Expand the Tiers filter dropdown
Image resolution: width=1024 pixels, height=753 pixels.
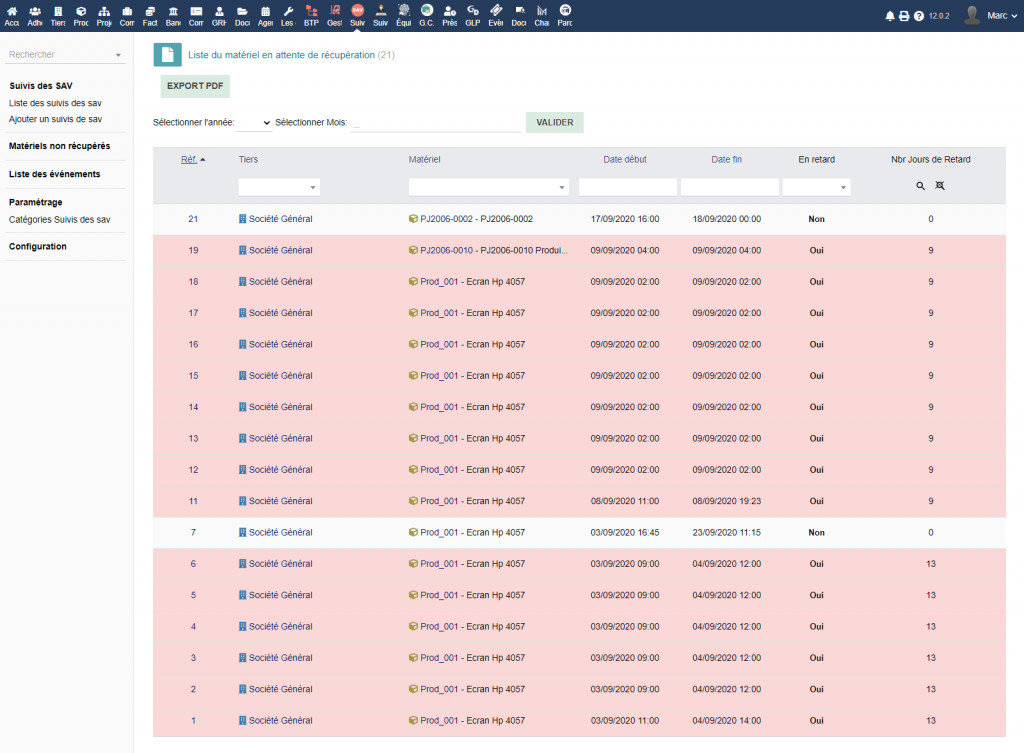[279, 187]
